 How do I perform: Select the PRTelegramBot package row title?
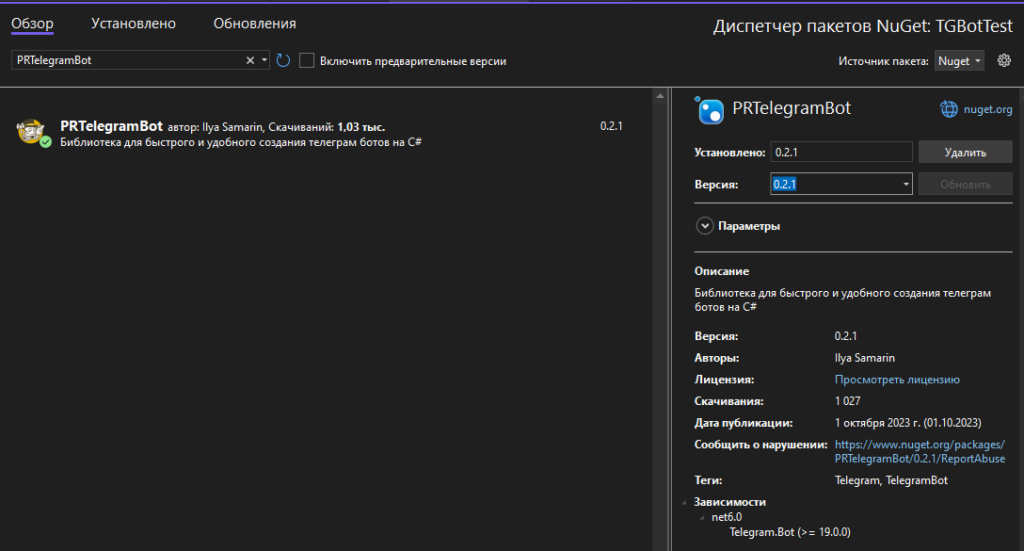click(x=111, y=126)
